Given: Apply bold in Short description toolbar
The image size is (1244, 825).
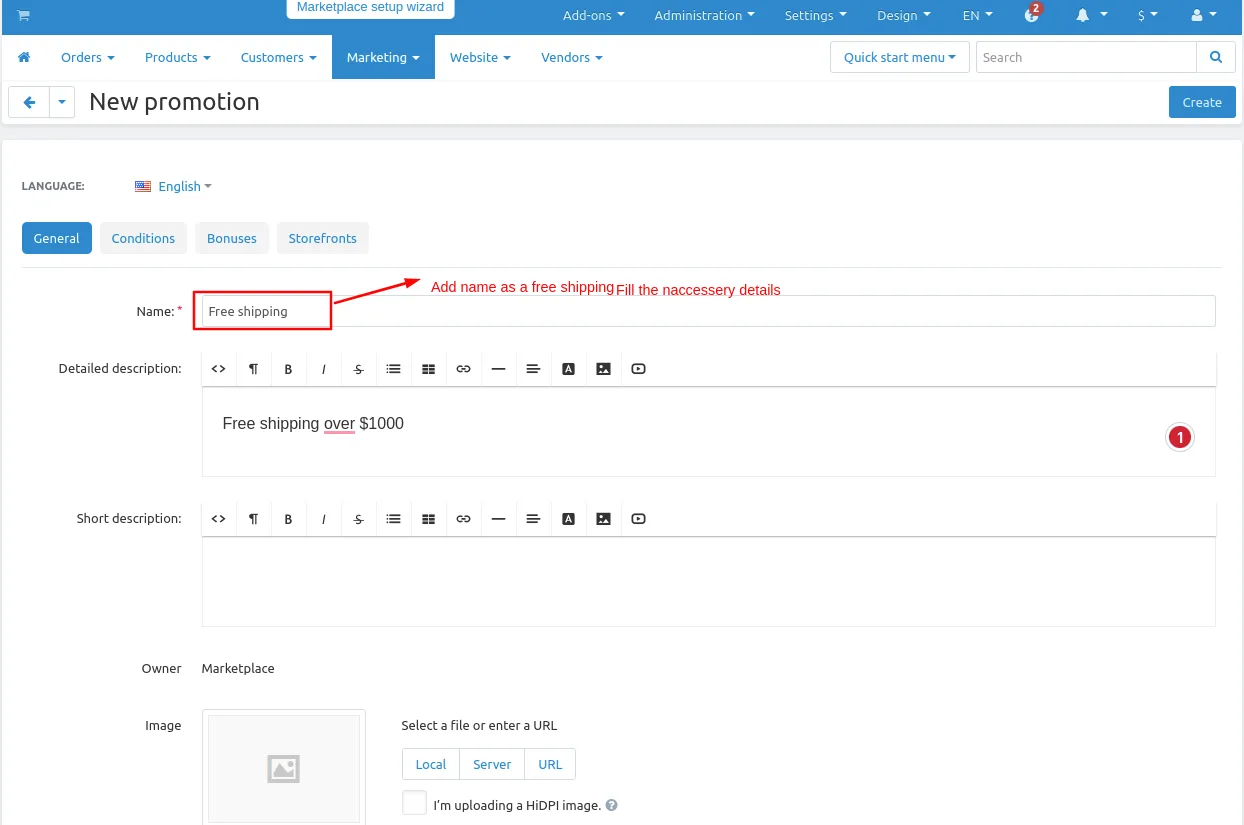Looking at the screenshot, I should [289, 519].
